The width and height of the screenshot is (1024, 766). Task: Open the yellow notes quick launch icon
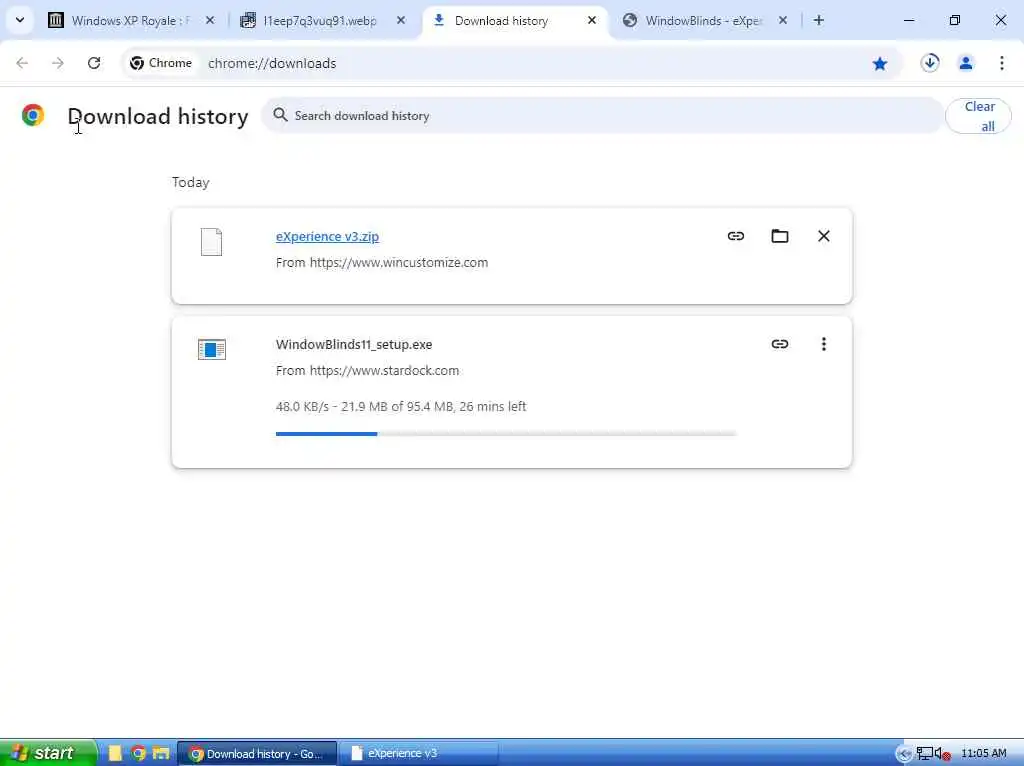115,753
